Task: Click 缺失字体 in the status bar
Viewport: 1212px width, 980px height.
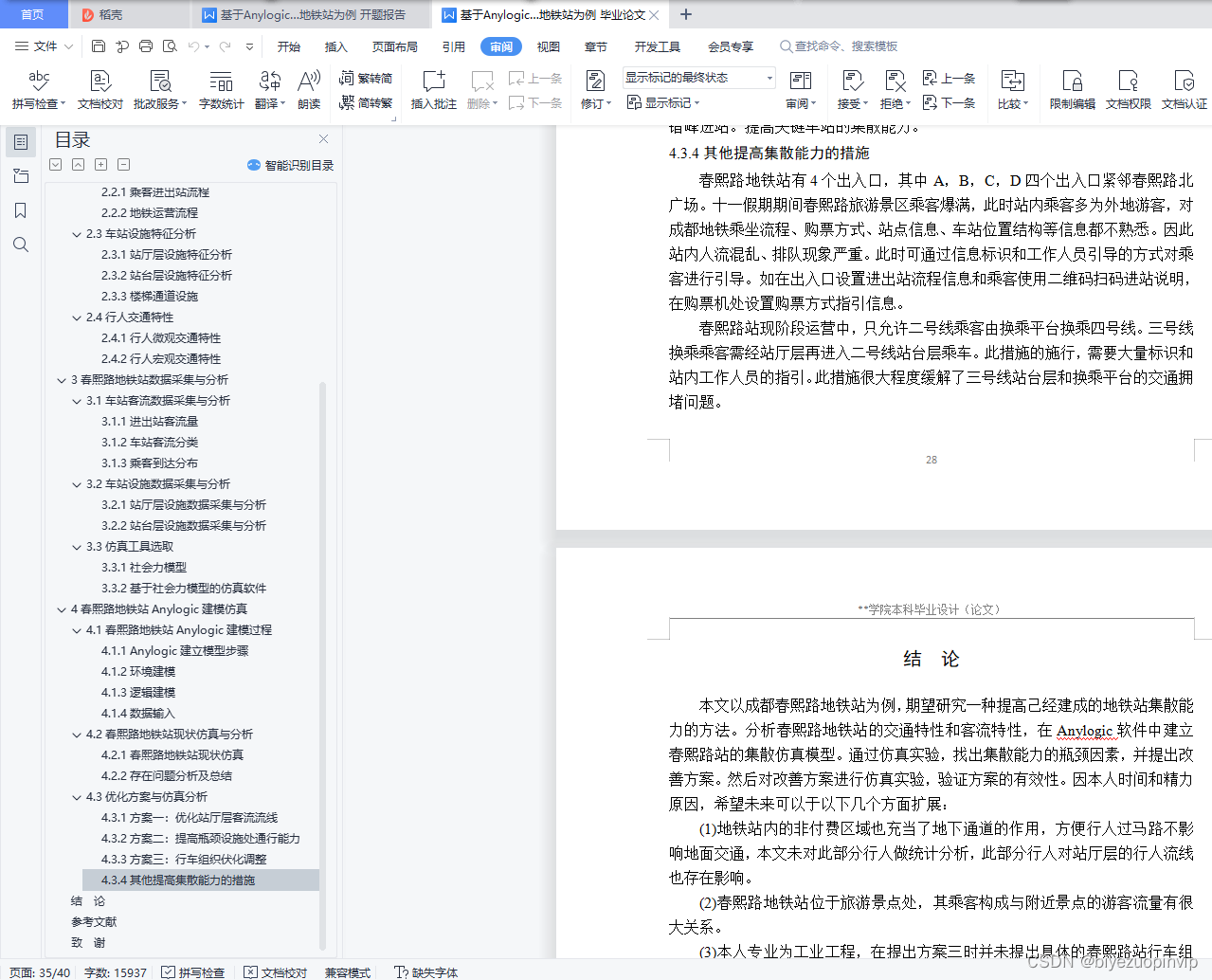Action: 427,971
